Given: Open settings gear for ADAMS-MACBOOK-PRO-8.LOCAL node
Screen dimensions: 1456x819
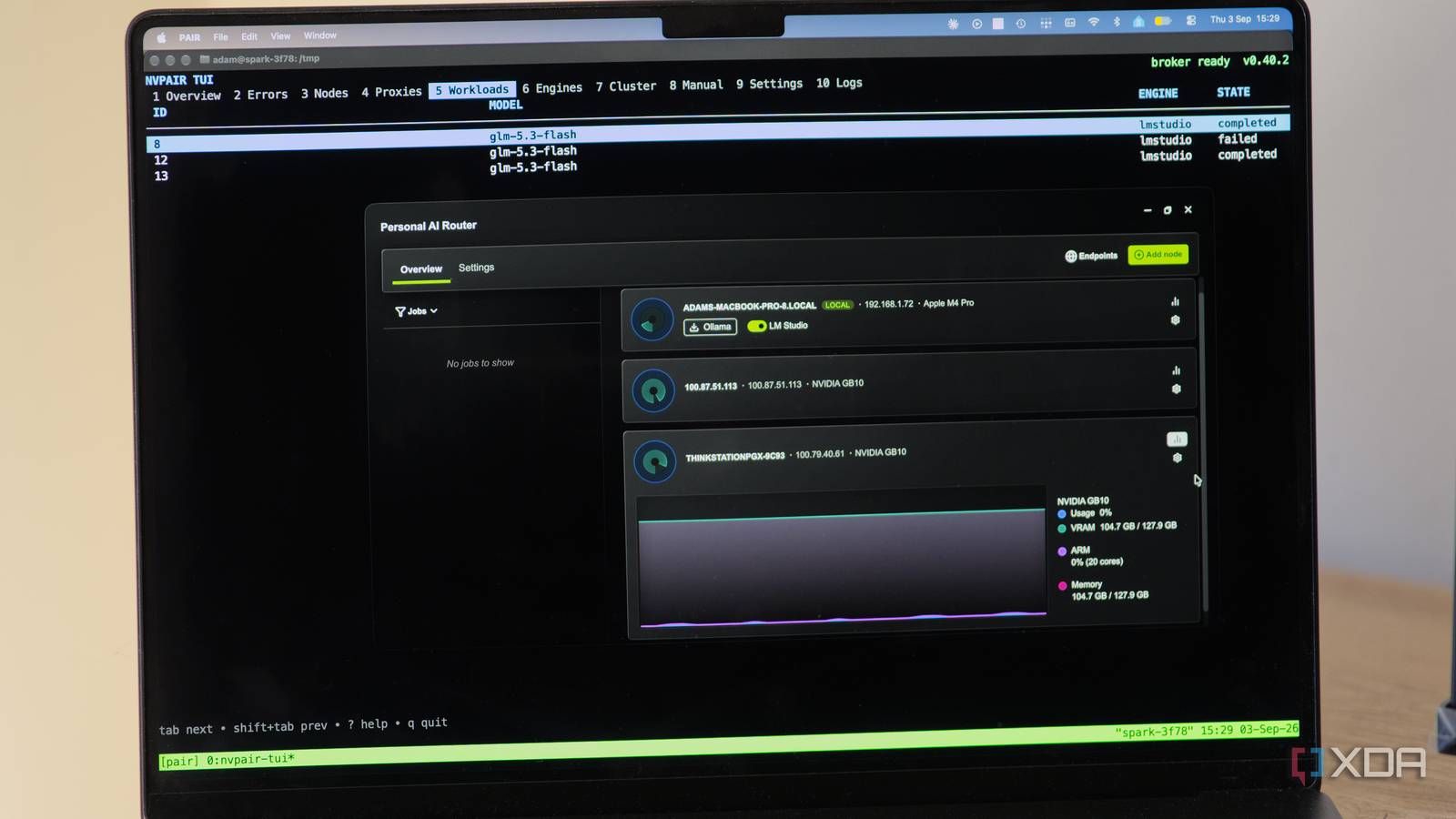Looking at the screenshot, I should point(1175,320).
